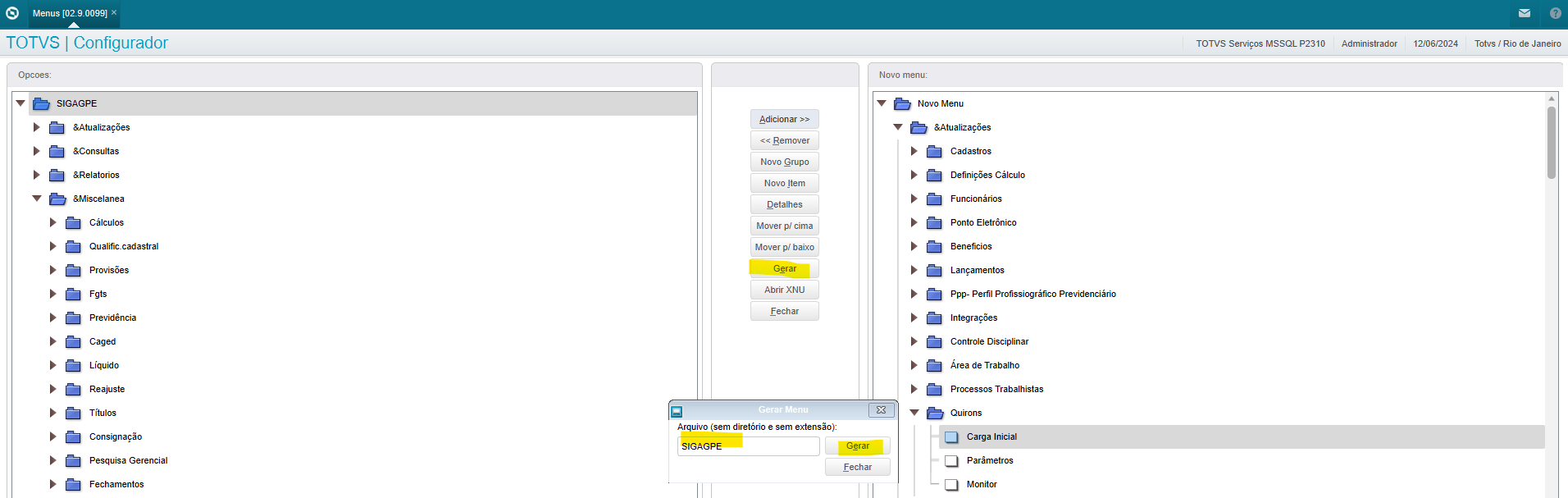Click the Novo Item button
Screen dimensions: 1568x498
[x=785, y=183]
